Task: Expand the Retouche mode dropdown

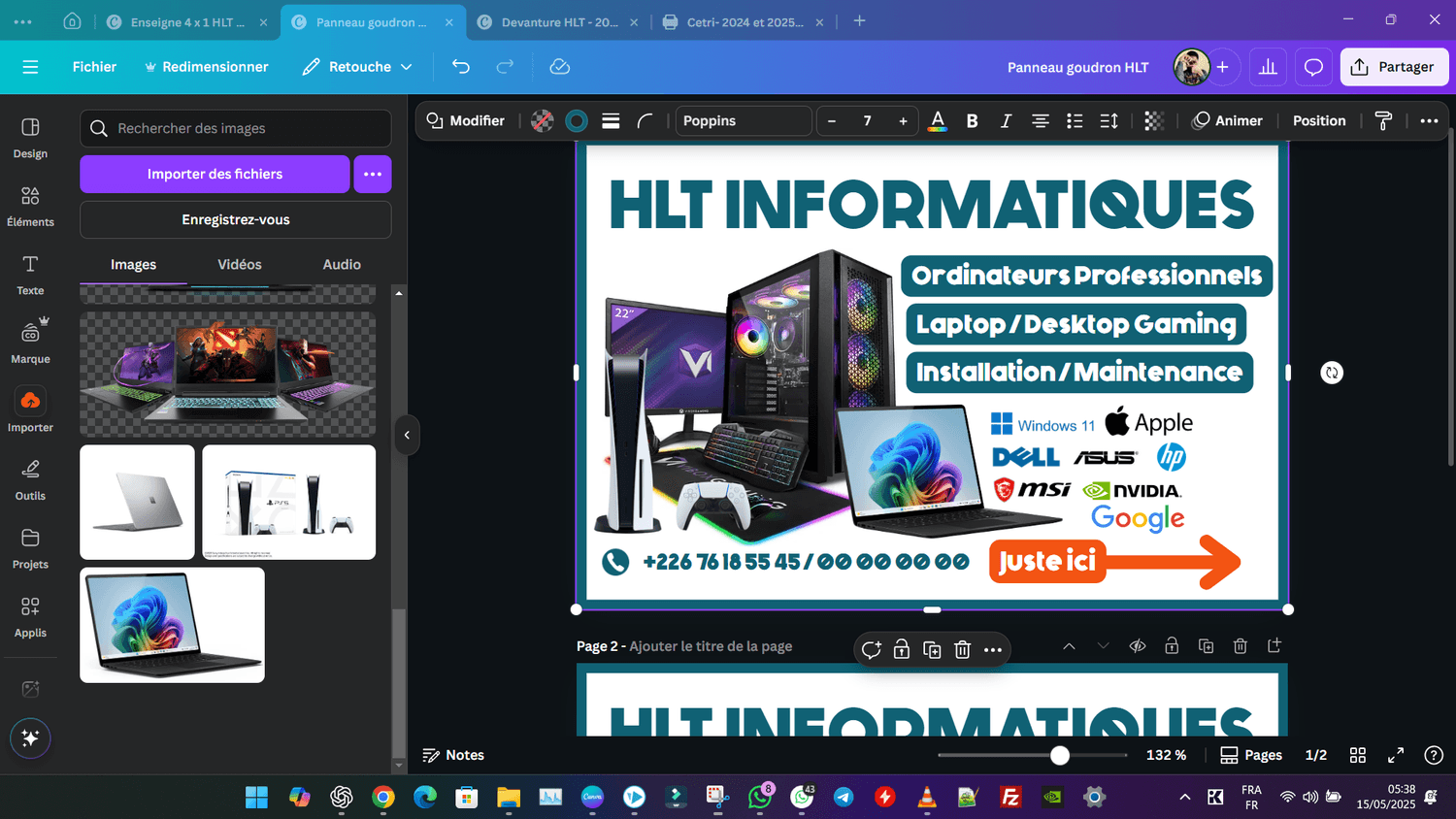Action: point(357,67)
